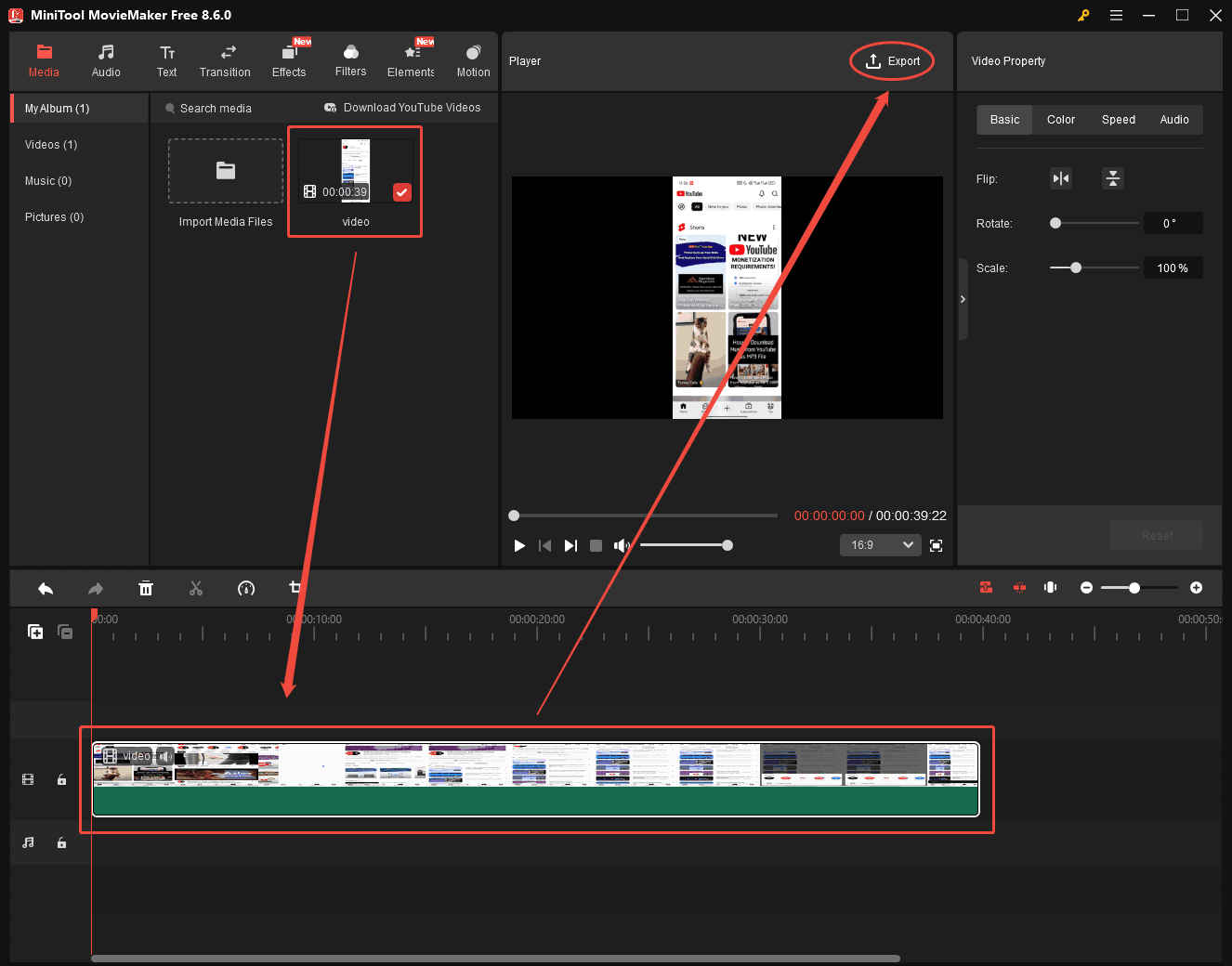This screenshot has width=1232, height=966.
Task: Click the Crop icon
Action: 295,587
